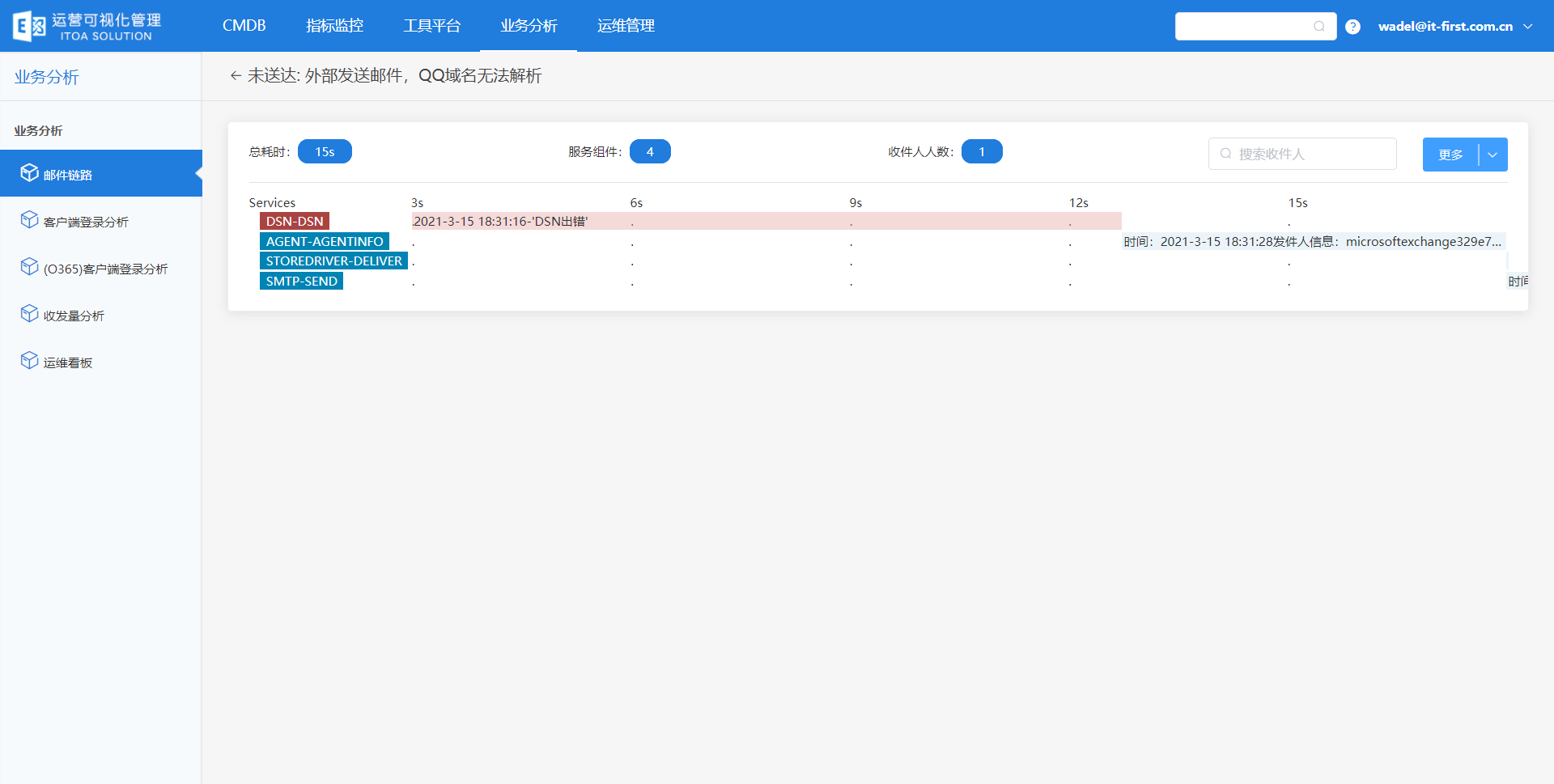Screen dimensions: 1554x784
Task: Click the magnifier icon in 搜索收件人 field
Action: coord(1225,154)
